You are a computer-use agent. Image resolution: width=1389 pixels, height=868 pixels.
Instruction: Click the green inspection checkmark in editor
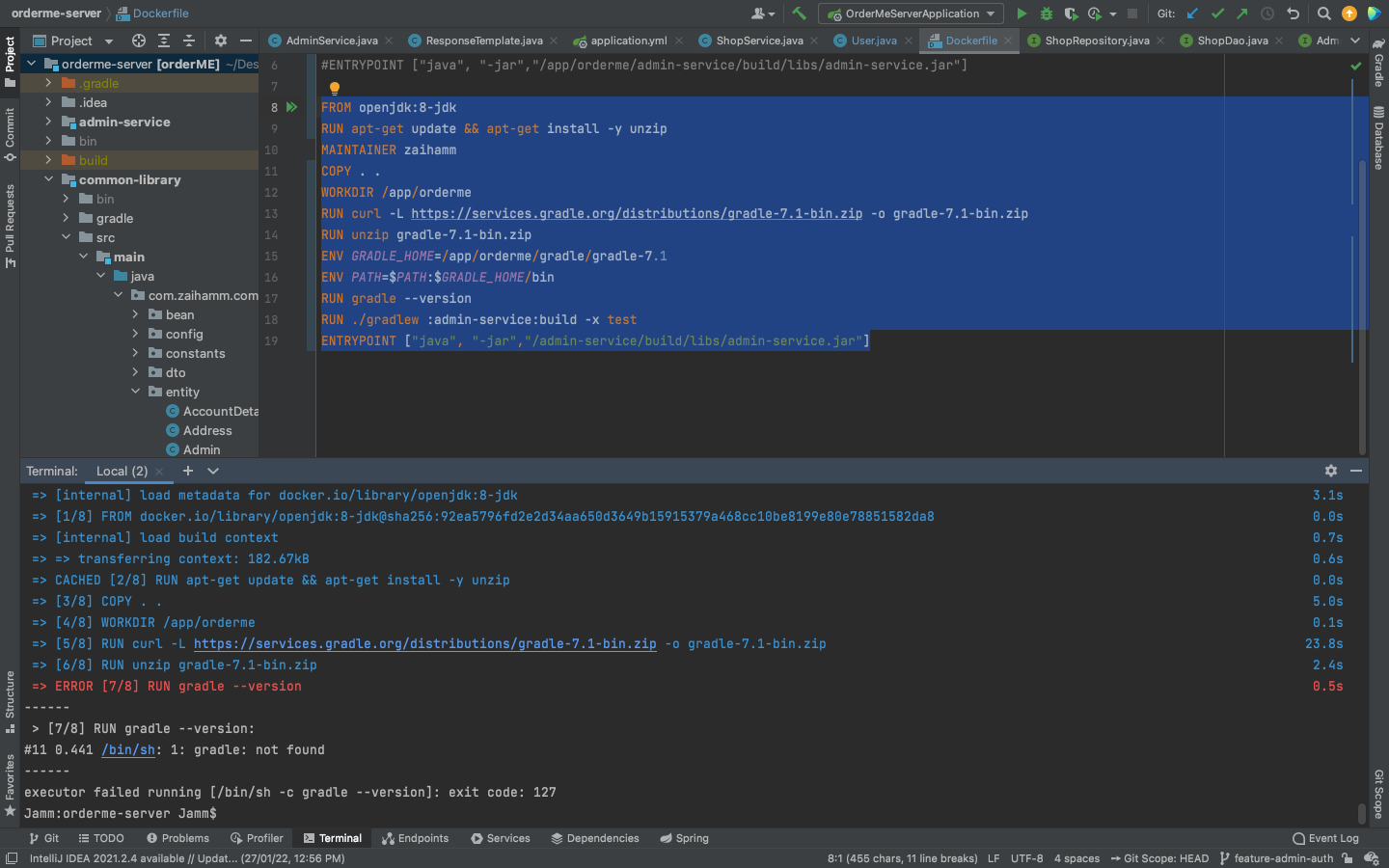point(1356,66)
